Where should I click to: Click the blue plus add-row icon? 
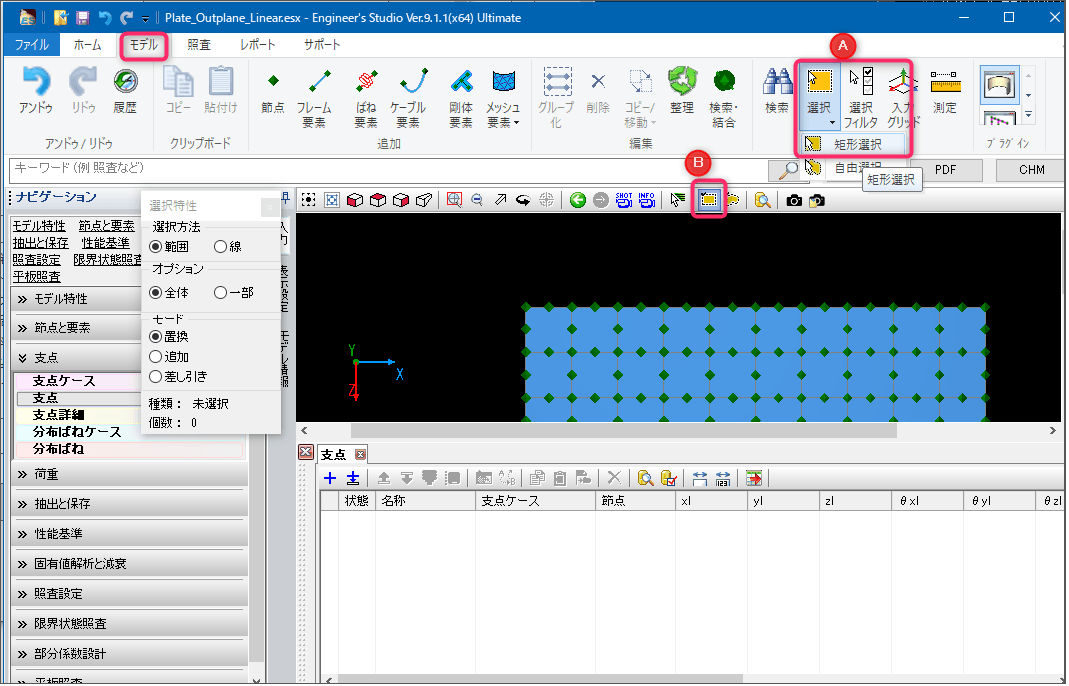(x=330, y=478)
